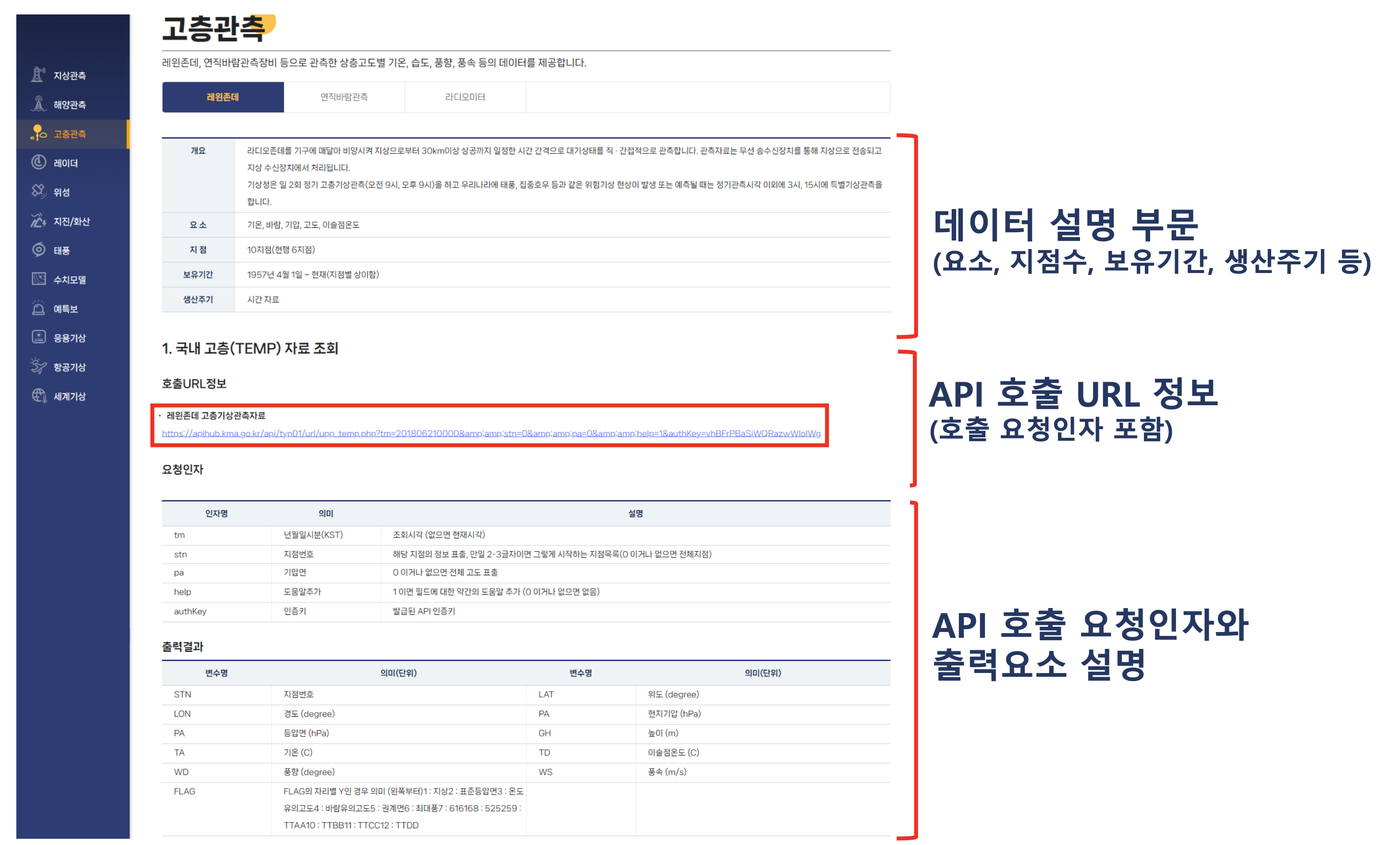
Task: Click the 고층관측 balloon icon
Action: [x=38, y=133]
